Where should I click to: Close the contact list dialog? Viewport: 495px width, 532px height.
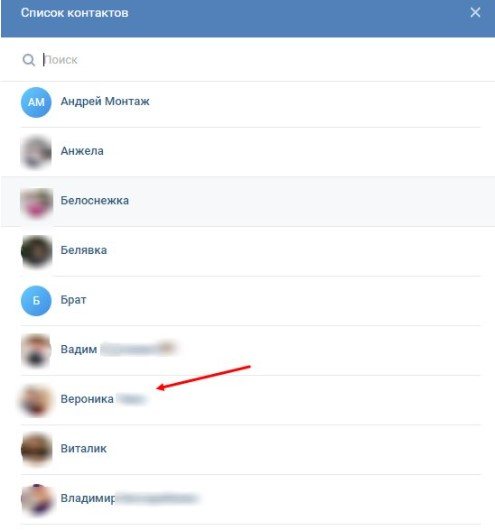(475, 13)
